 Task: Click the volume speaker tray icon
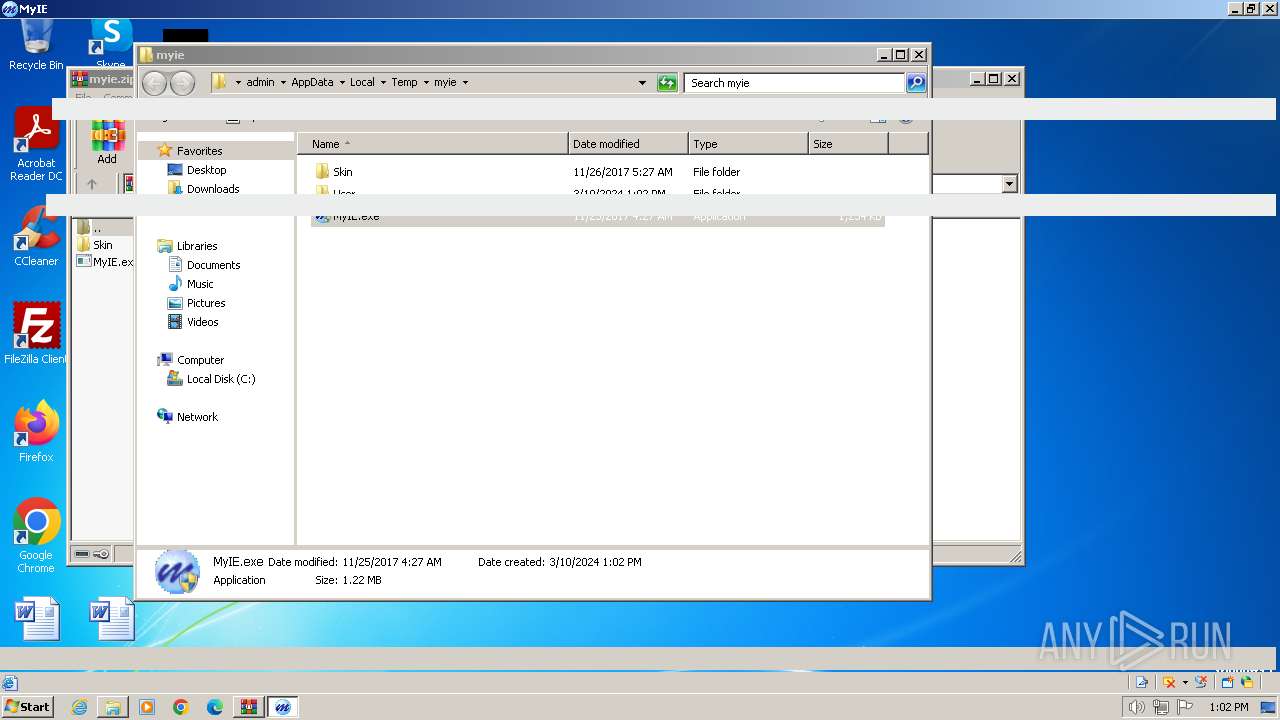click(x=1136, y=707)
